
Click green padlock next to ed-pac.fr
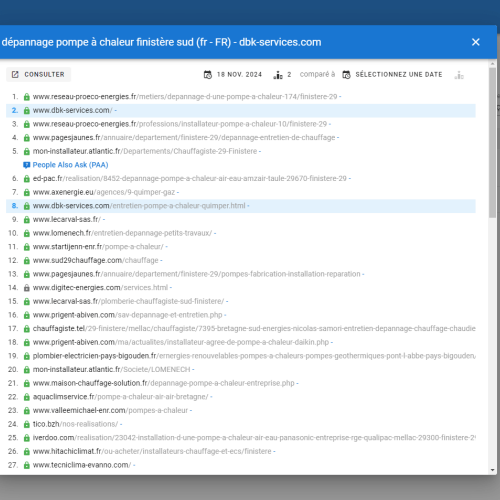click(27, 179)
